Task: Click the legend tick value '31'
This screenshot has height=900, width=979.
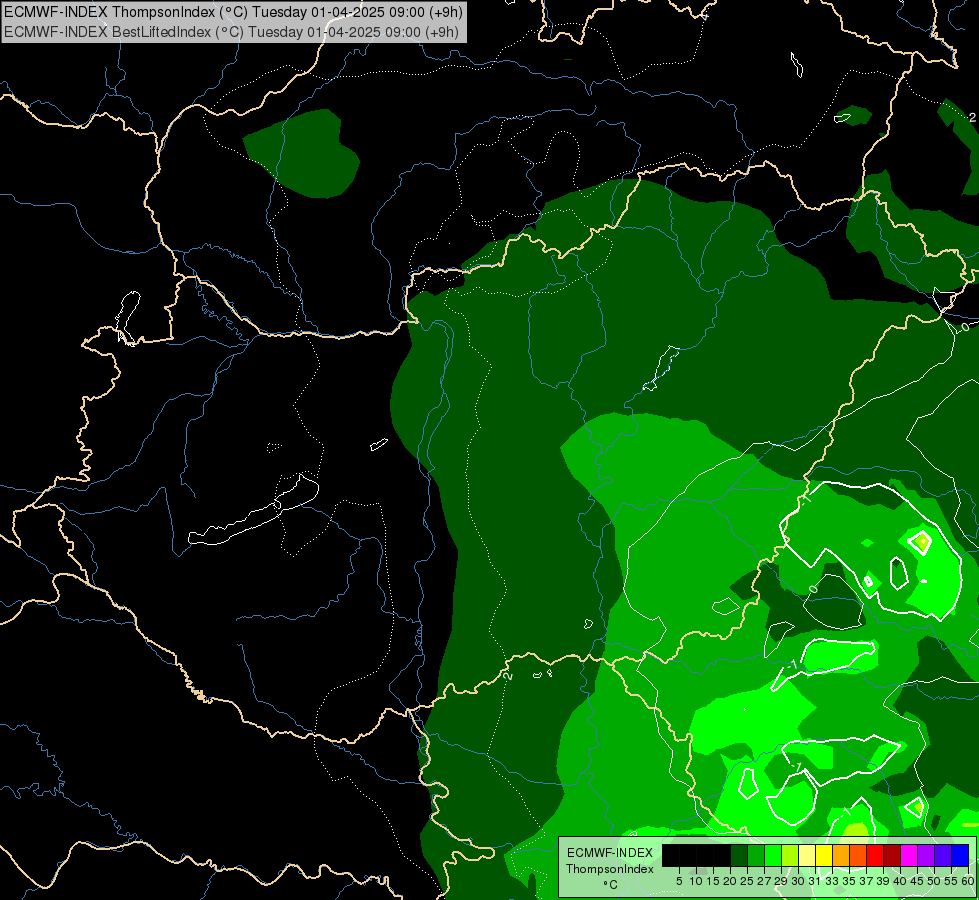Action: 815,881
